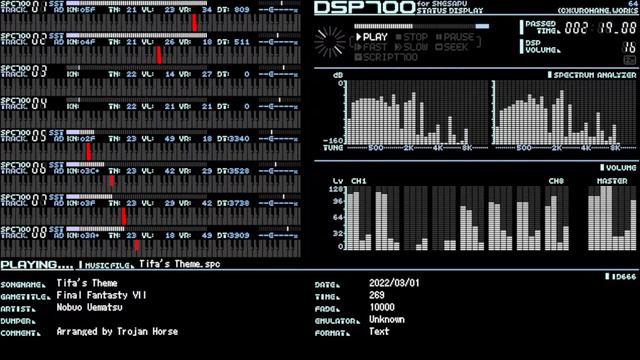Image resolution: width=640 pixels, height=360 pixels.
Task: Select the SPC700 Track 02 number label
Action: [x=24, y=39]
